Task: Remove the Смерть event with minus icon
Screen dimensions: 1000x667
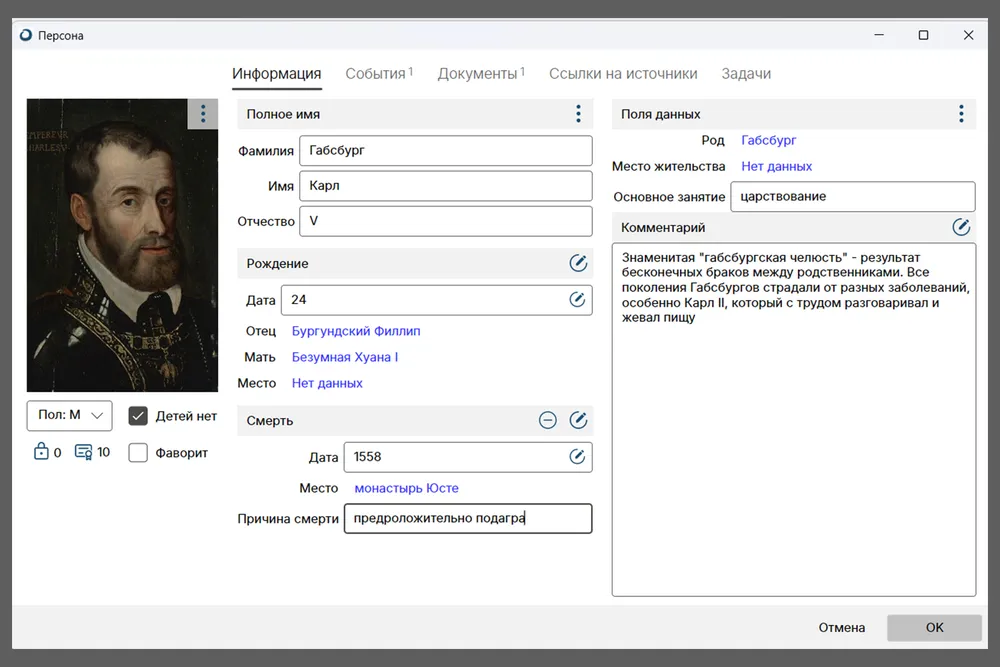Action: 548,420
